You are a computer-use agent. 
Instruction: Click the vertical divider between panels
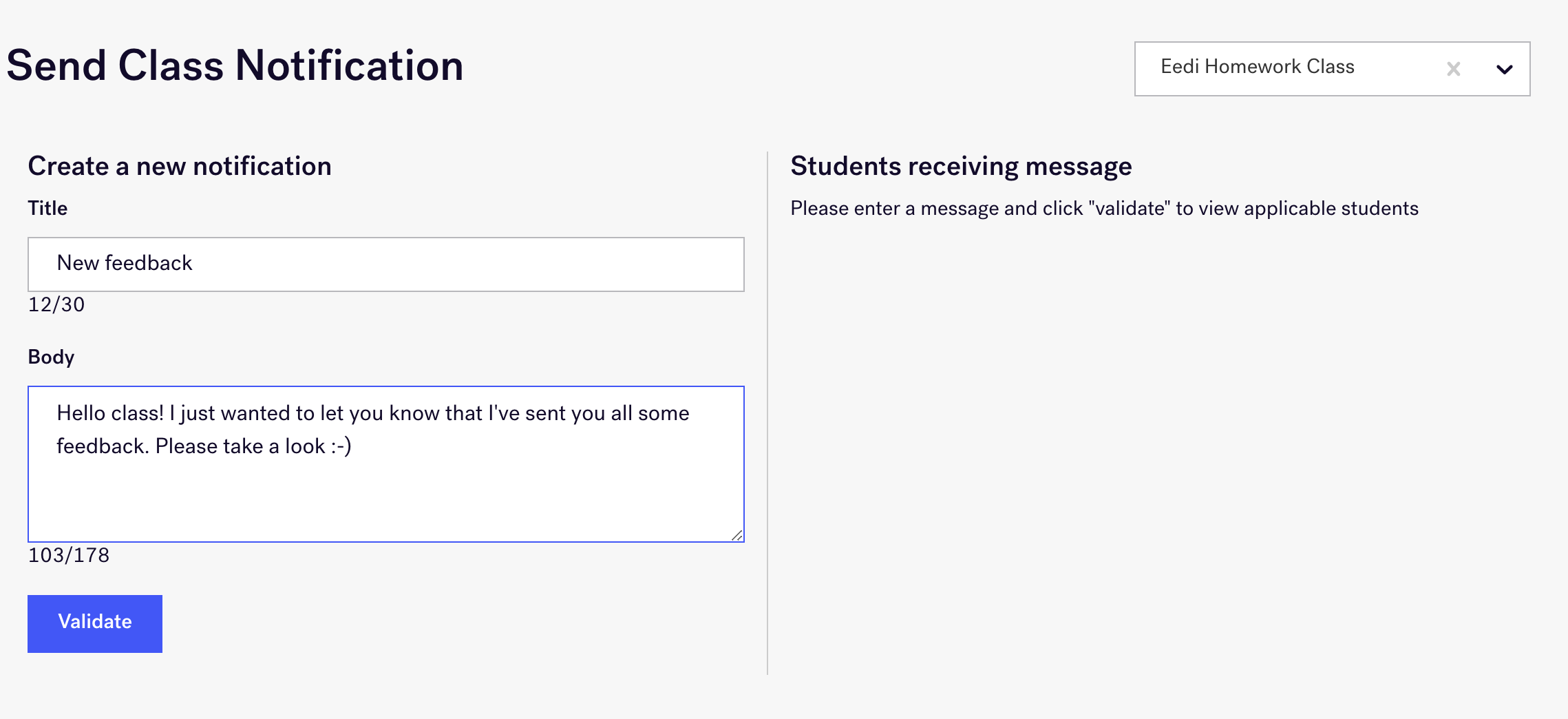(x=767, y=413)
